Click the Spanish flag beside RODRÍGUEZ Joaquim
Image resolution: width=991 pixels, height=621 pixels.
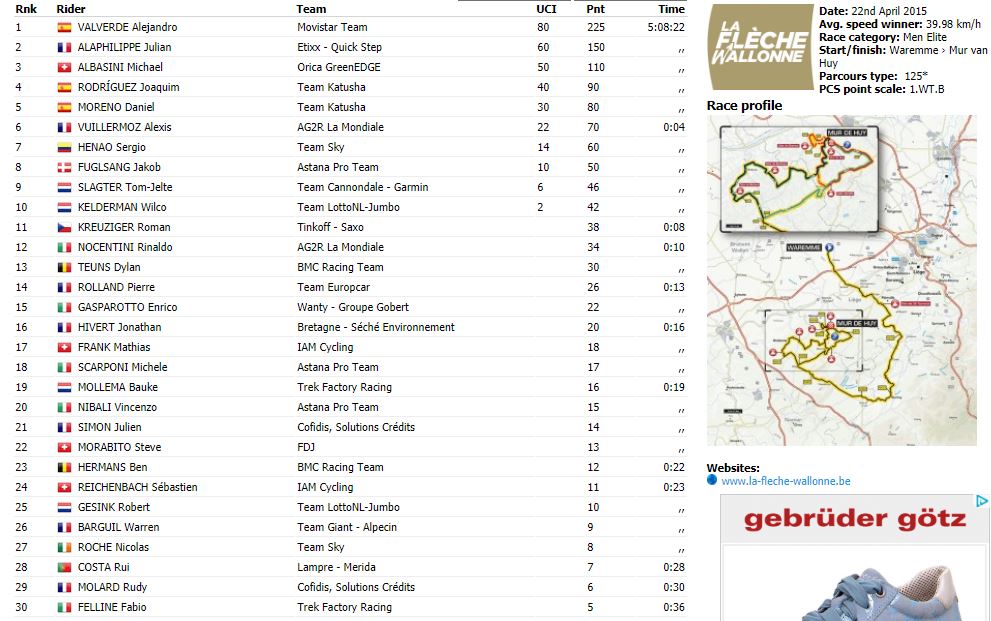(x=64, y=87)
